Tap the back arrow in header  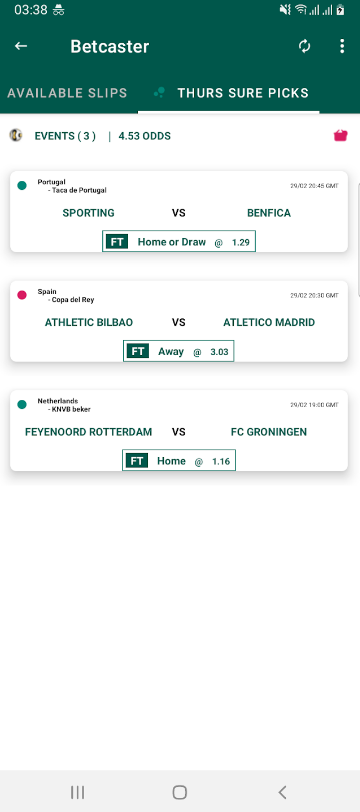[x=21, y=46]
